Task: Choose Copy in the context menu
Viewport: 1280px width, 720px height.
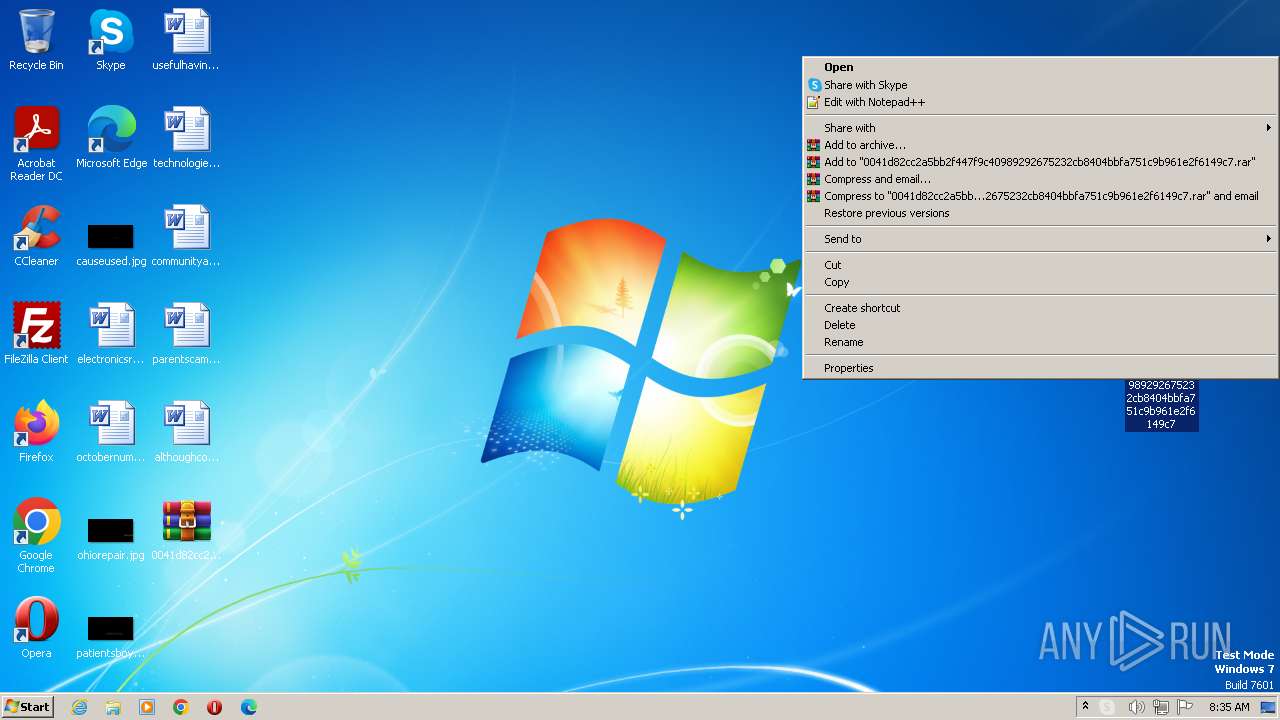Action: [x=1040, y=282]
